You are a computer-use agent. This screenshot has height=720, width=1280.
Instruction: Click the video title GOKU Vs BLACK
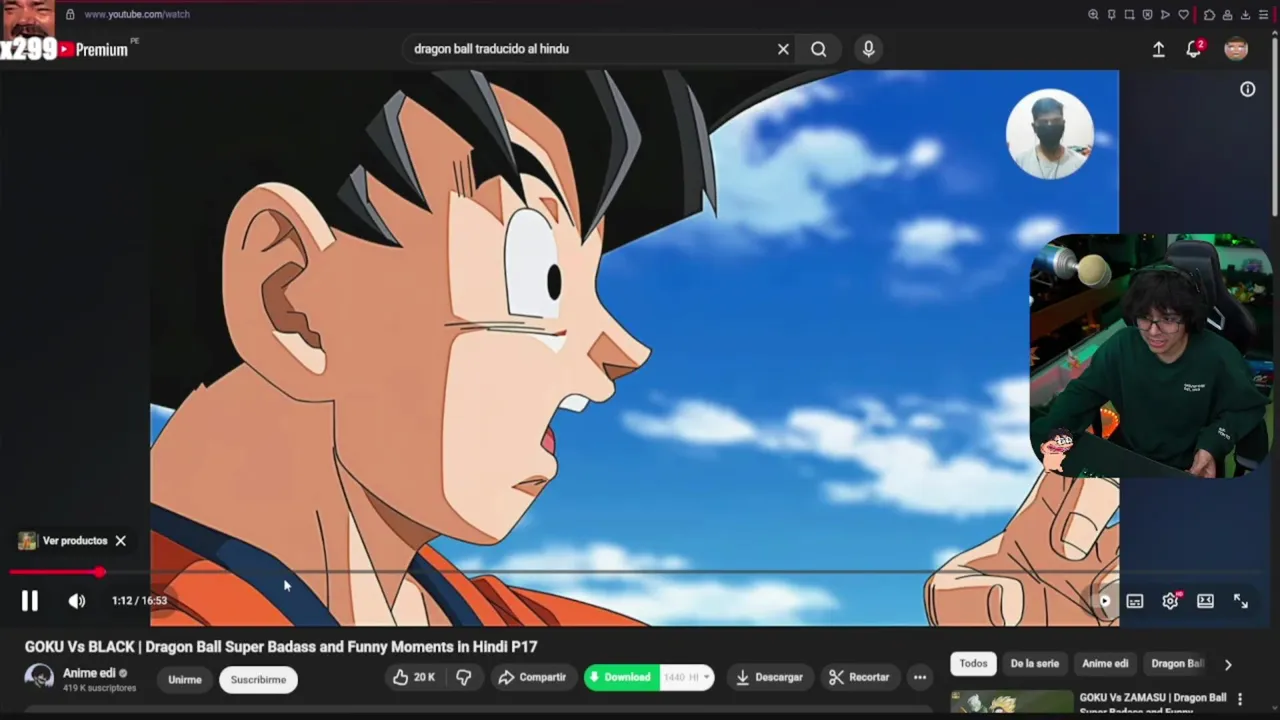point(281,647)
